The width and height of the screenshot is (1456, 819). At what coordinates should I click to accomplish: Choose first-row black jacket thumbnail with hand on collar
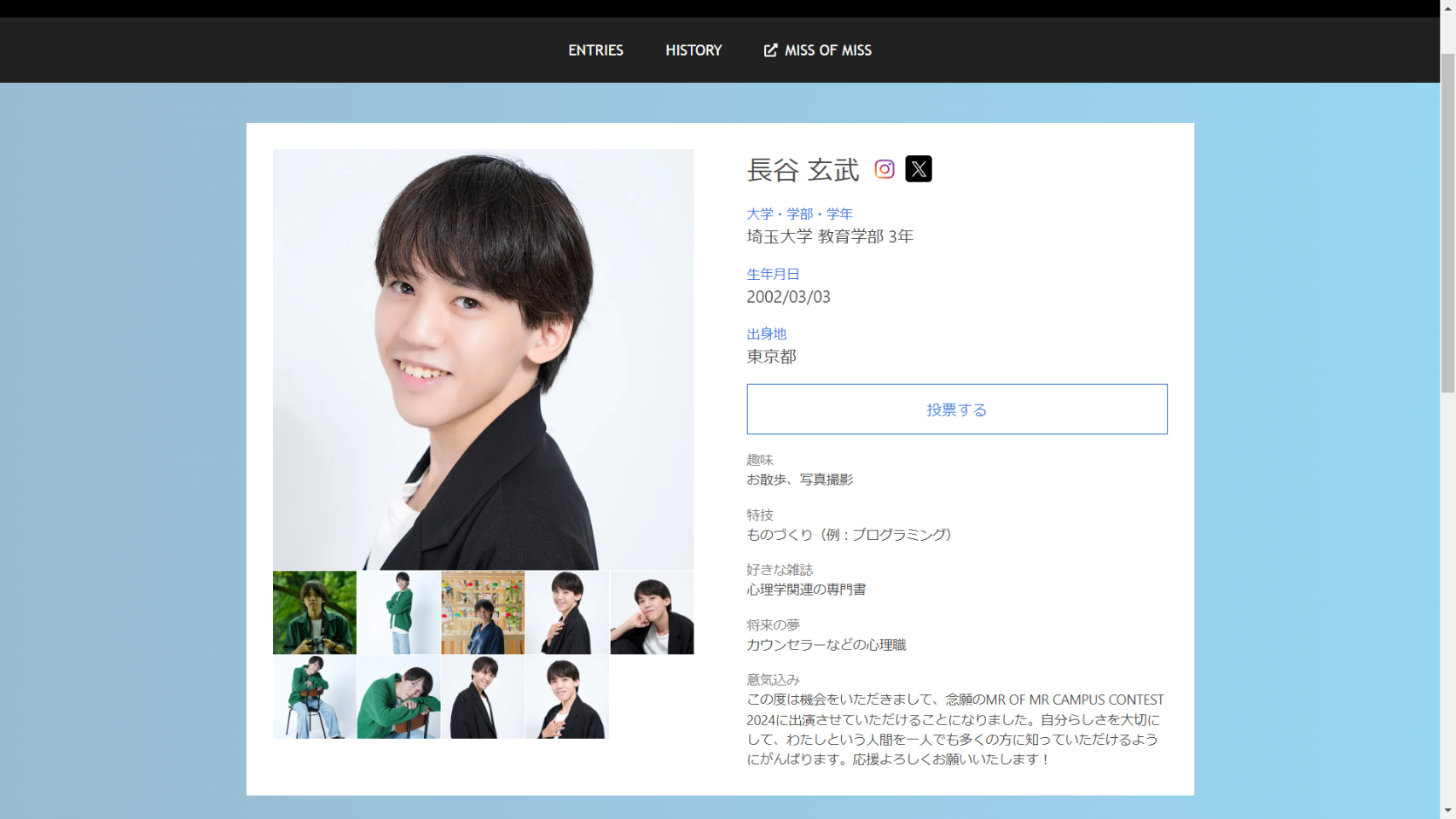pos(567,613)
